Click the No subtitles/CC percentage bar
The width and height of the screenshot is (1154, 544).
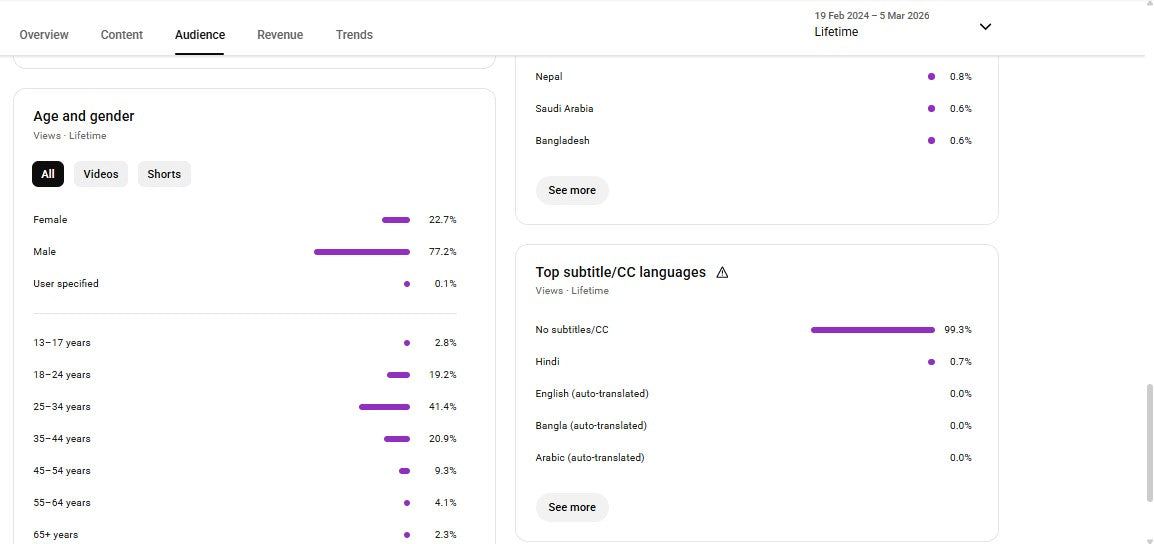(872, 330)
